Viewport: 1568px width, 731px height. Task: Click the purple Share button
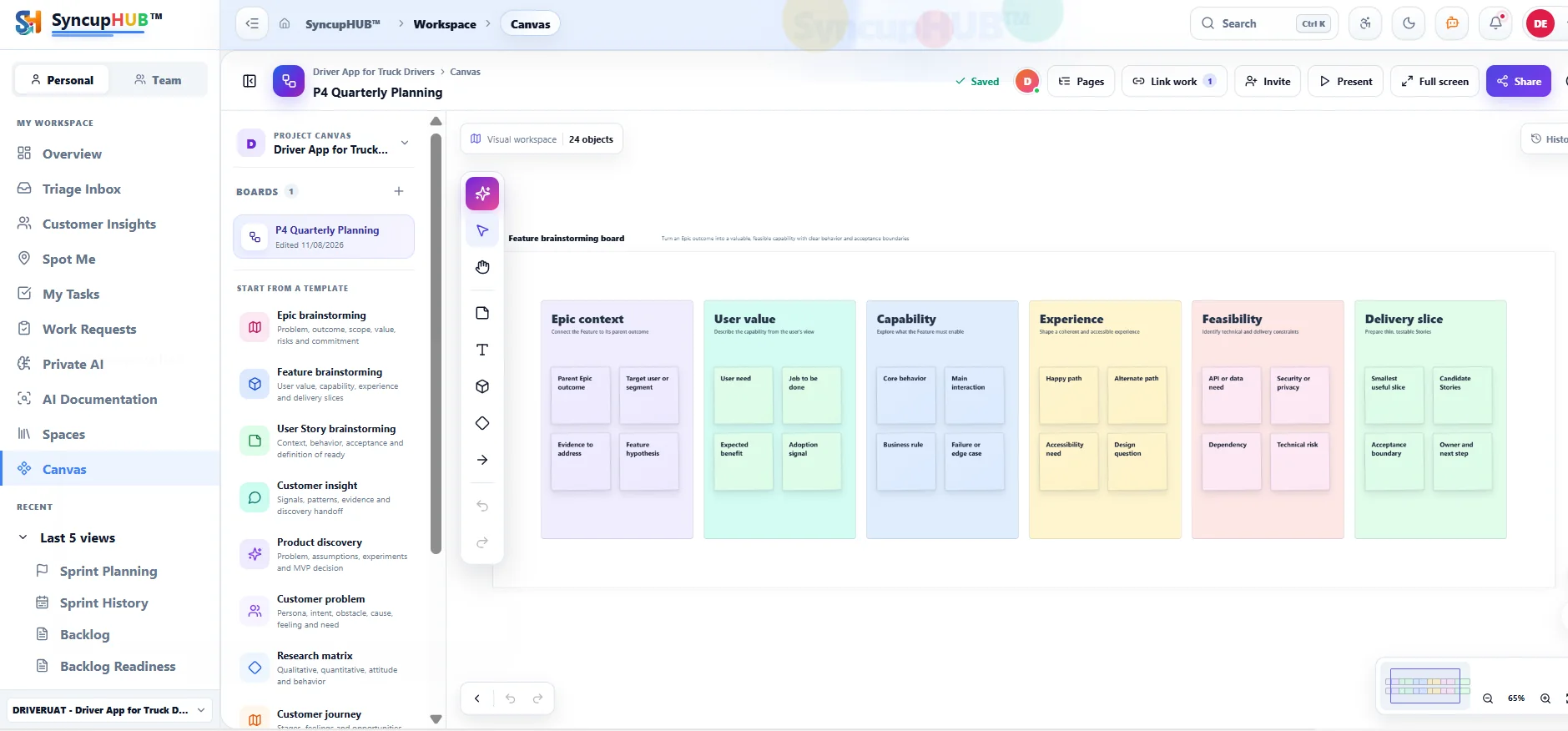pyautogui.click(x=1519, y=81)
